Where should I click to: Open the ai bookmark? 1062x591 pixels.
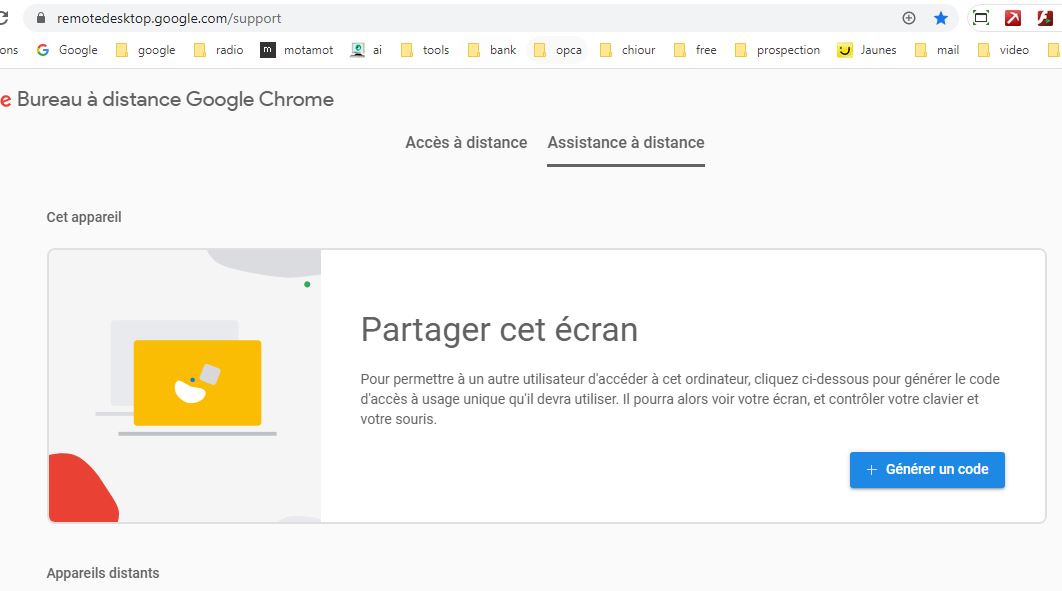[366, 50]
